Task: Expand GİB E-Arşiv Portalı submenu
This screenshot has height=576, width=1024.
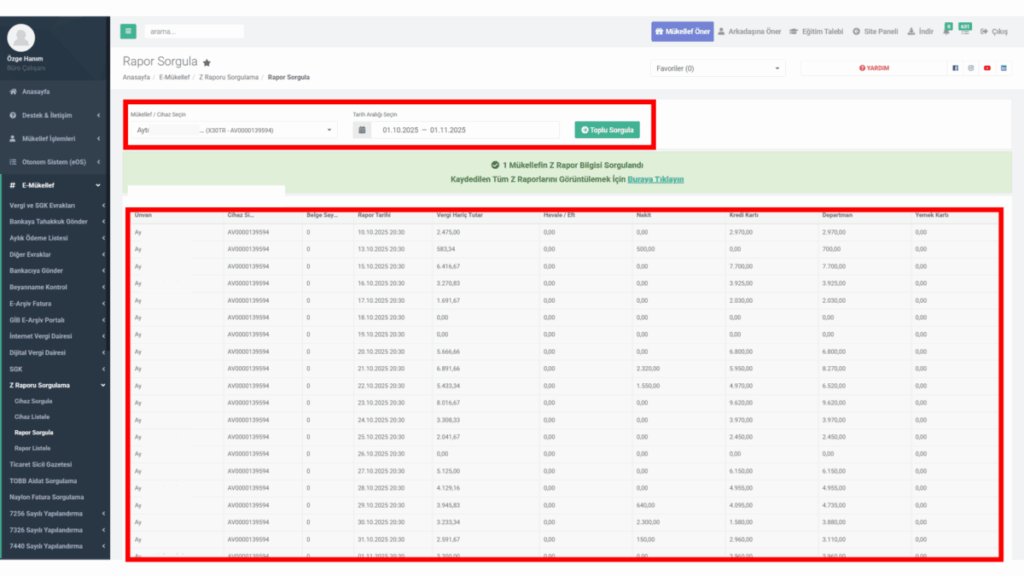Action: coord(55,320)
